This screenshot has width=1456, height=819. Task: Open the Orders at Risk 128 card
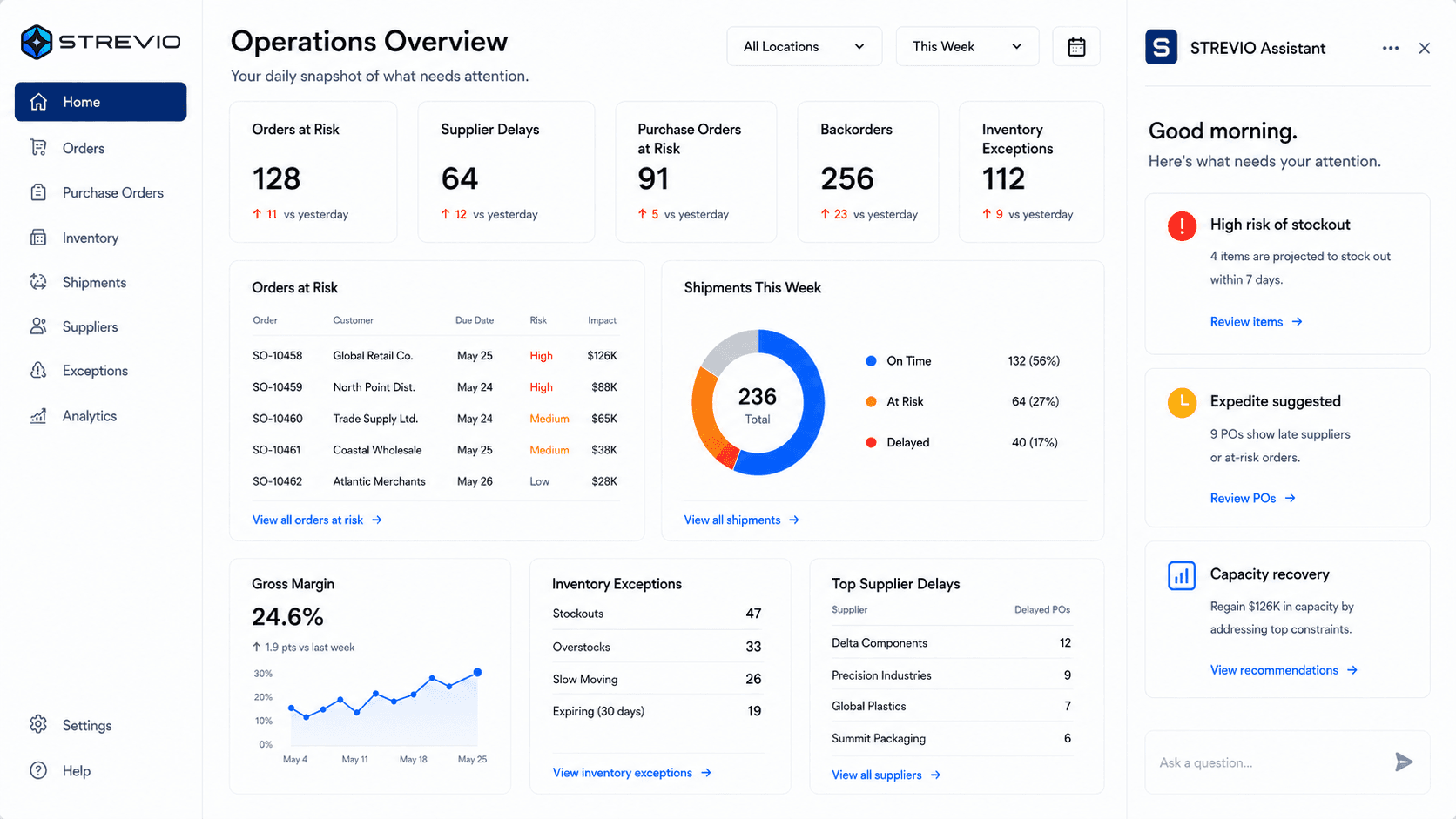313,171
